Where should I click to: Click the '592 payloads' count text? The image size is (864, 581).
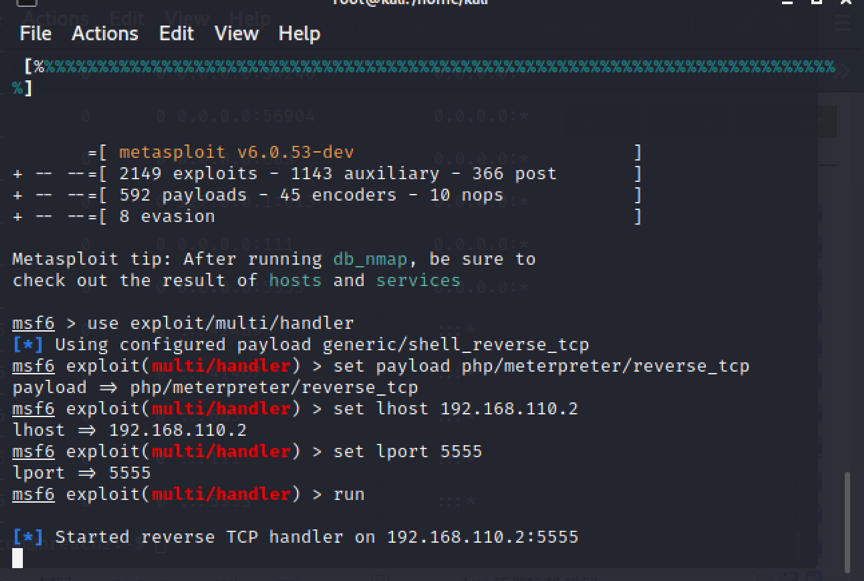[183, 195]
